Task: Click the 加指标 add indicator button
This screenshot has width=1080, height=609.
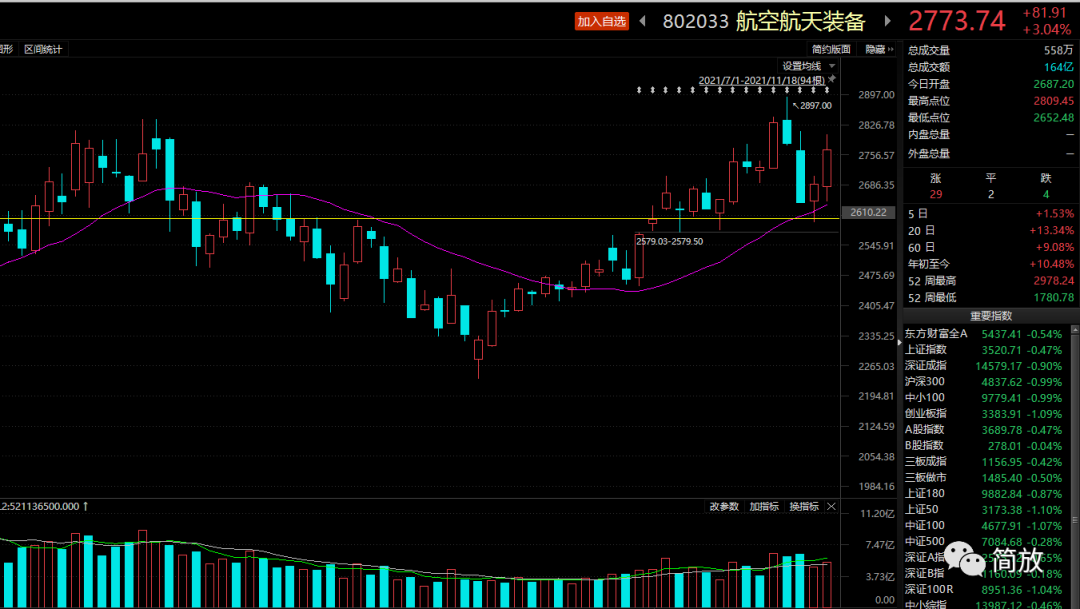Action: click(x=764, y=507)
